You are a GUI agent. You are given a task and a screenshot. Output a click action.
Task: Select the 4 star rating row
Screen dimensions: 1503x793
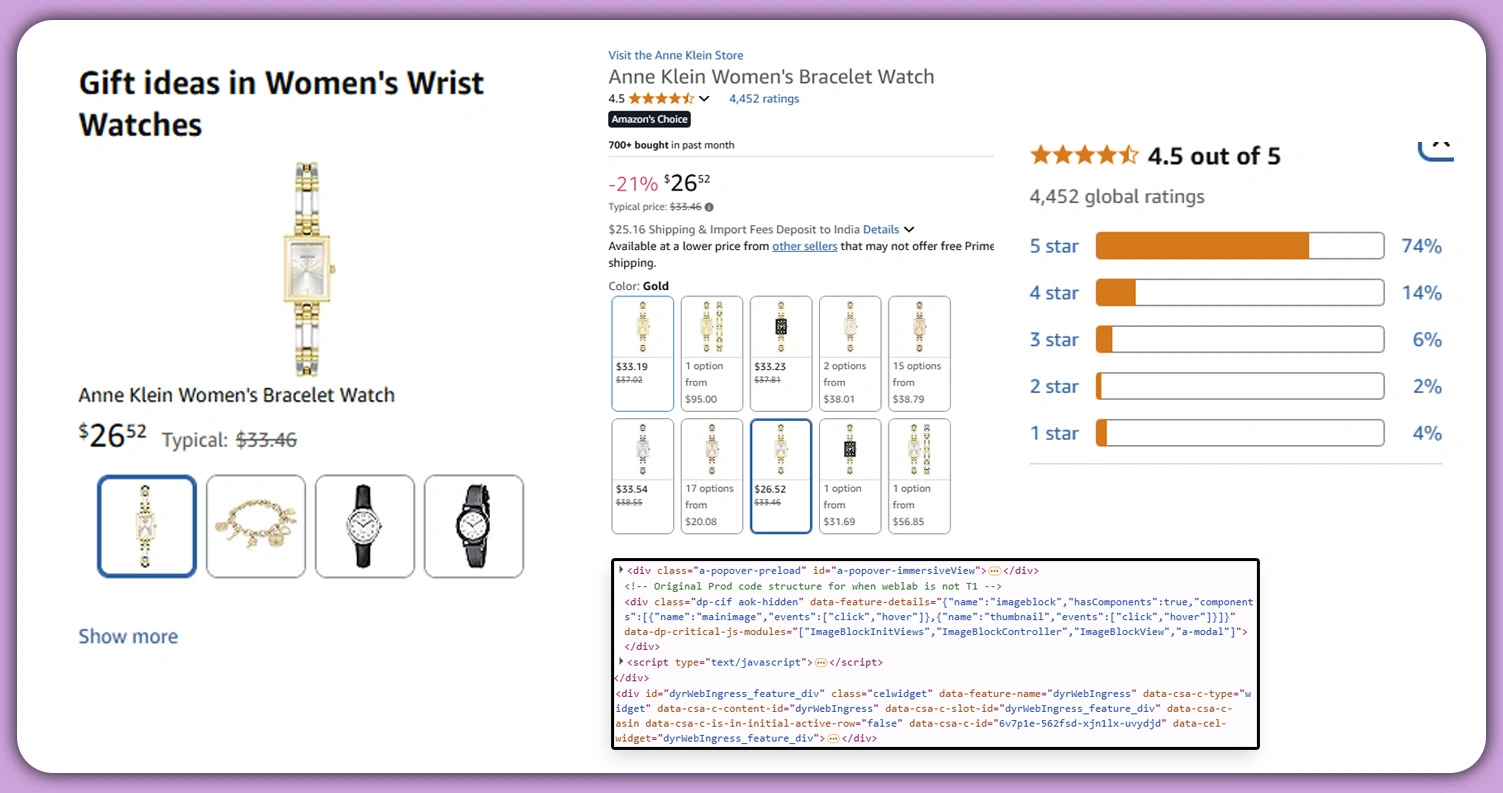pyautogui.click(x=1053, y=292)
